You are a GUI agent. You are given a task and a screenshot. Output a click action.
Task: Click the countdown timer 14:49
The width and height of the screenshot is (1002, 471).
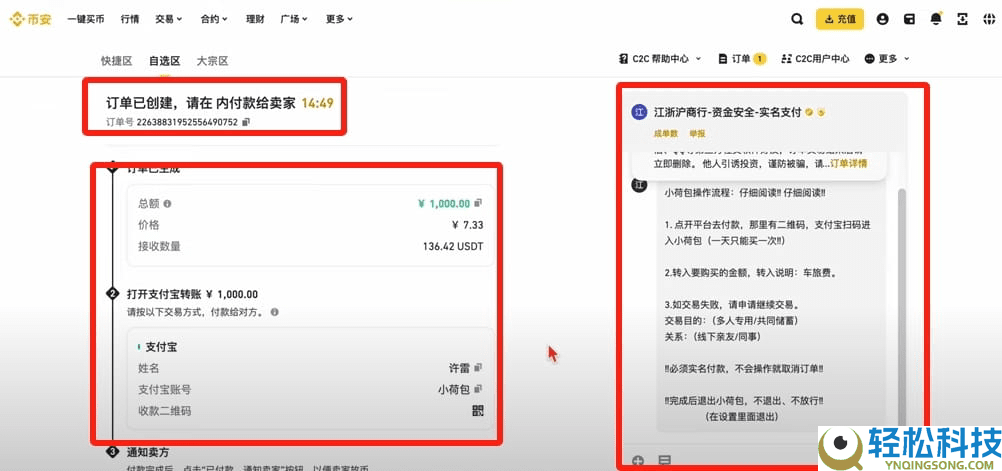(318, 103)
